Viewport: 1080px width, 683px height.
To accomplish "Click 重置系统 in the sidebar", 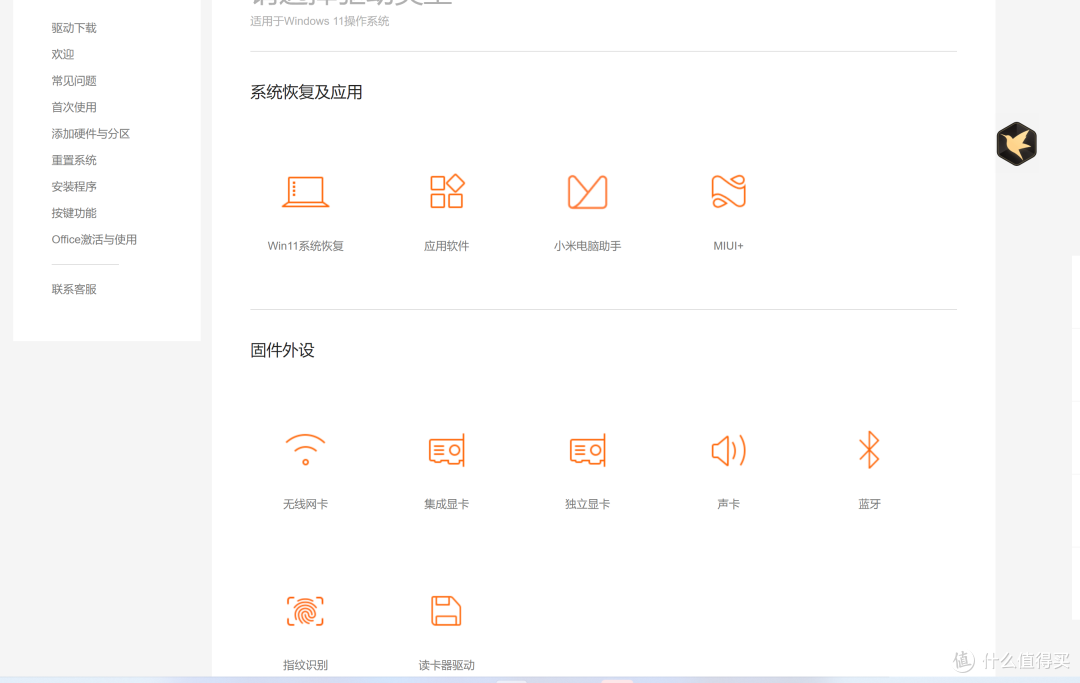I will (x=74, y=160).
